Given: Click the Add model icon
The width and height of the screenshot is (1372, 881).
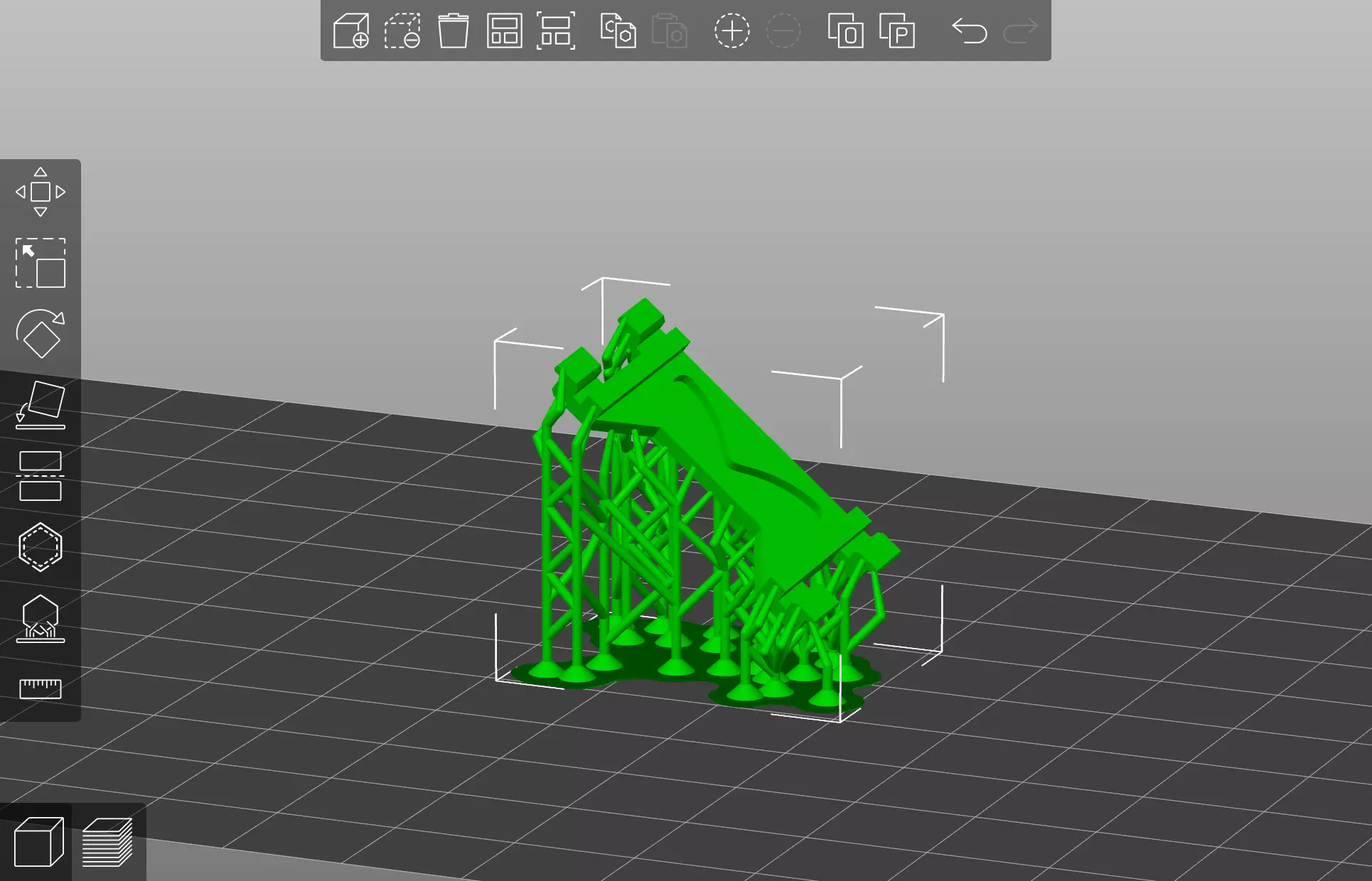Looking at the screenshot, I should [x=351, y=31].
